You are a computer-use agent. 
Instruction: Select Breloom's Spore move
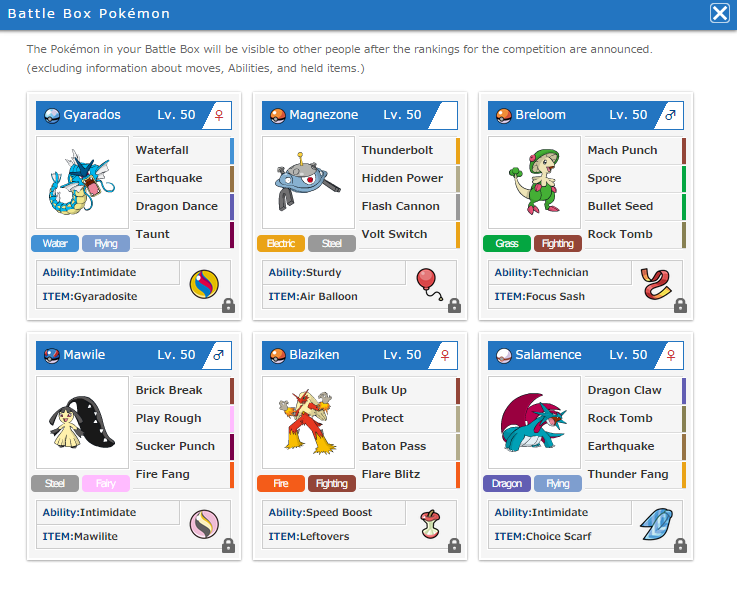point(635,178)
